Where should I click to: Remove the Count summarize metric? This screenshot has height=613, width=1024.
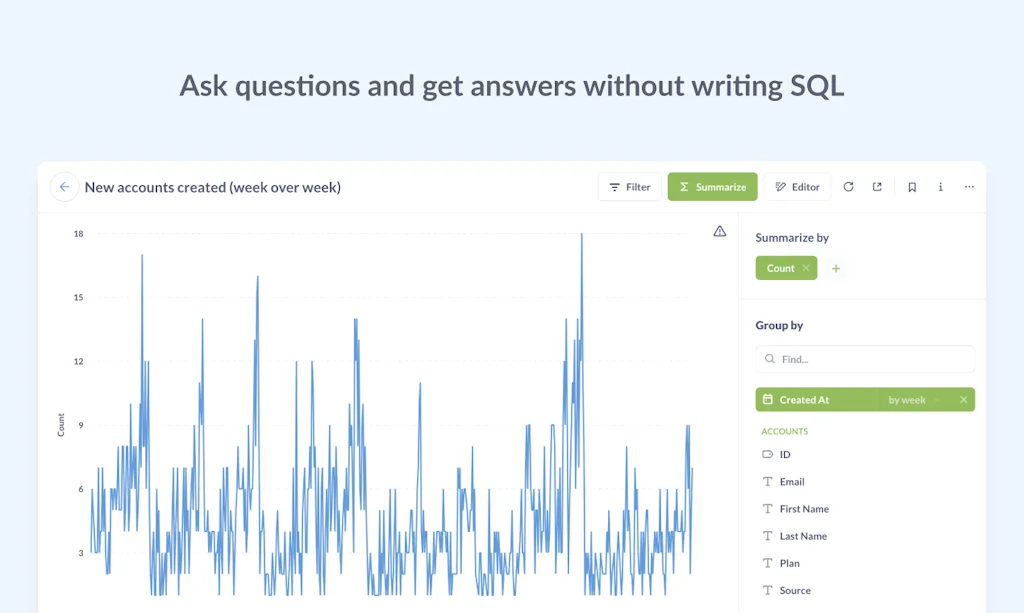[x=806, y=268]
